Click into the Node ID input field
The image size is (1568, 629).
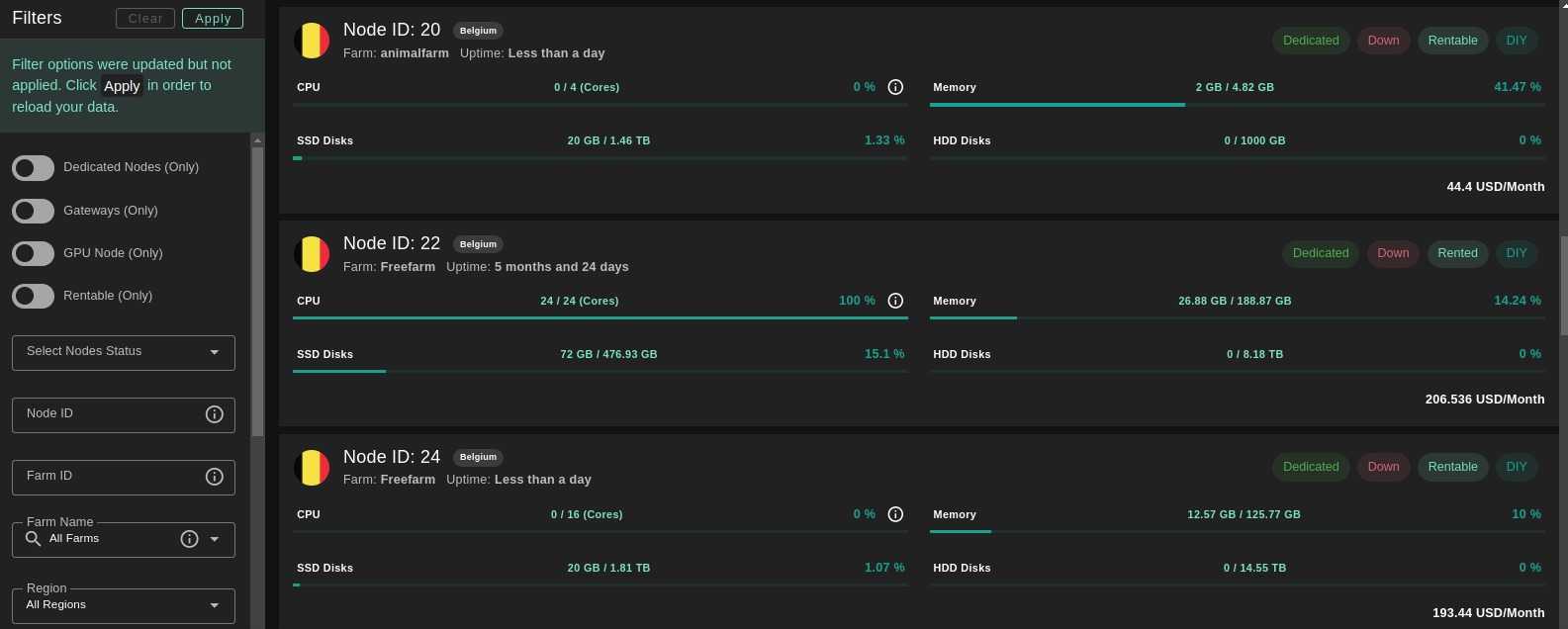109,414
